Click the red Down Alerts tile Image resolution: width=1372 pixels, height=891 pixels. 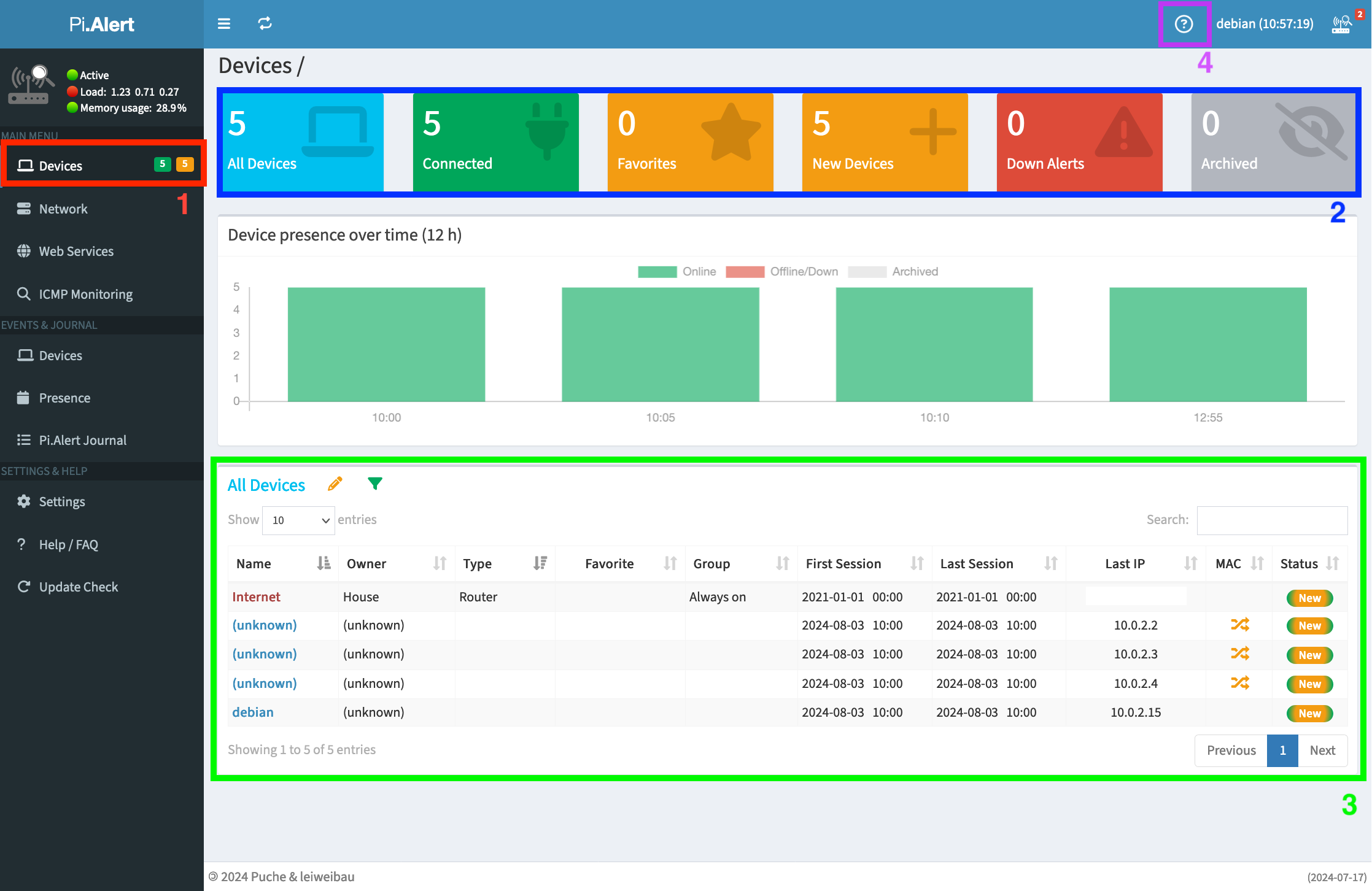(x=1079, y=142)
